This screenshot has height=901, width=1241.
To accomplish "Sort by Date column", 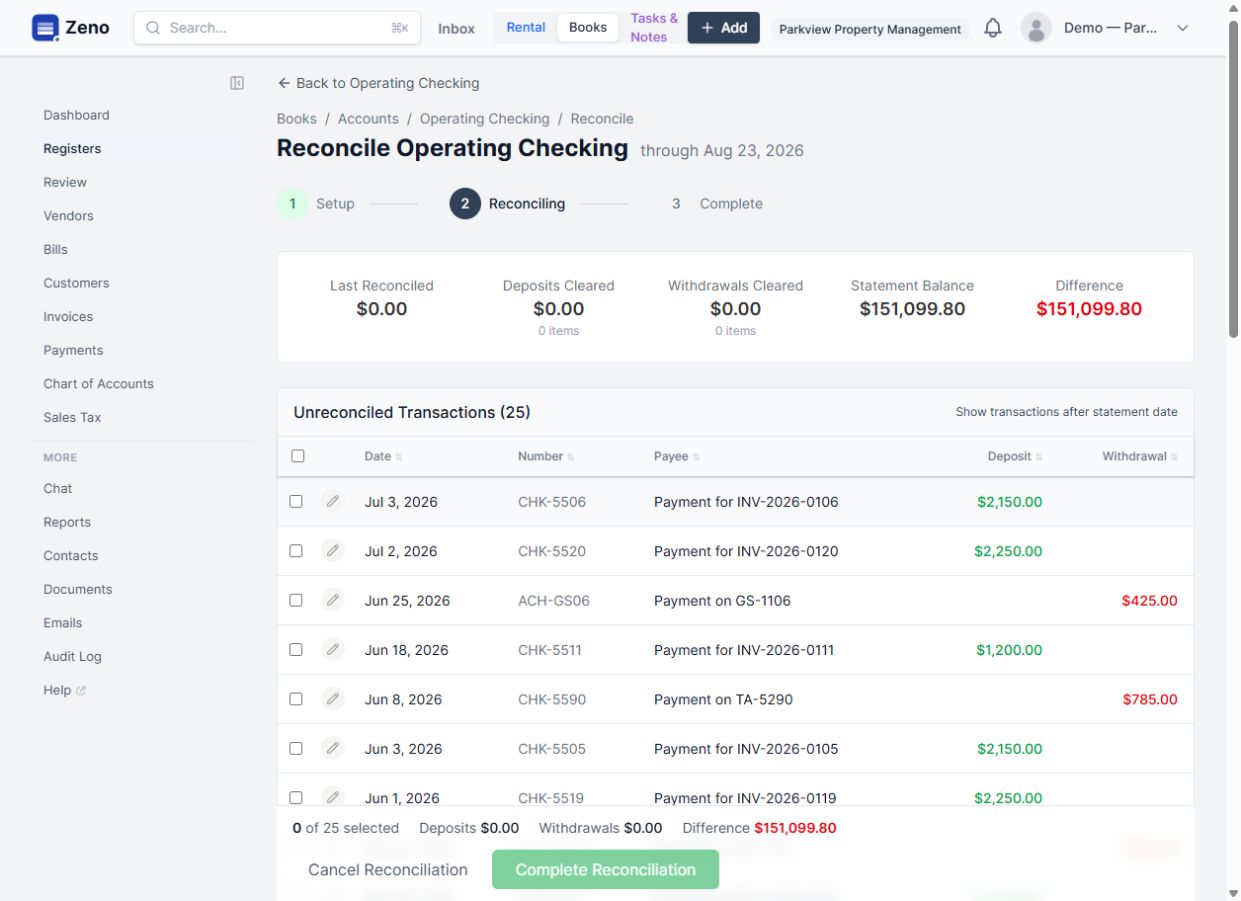I will click(x=383, y=456).
